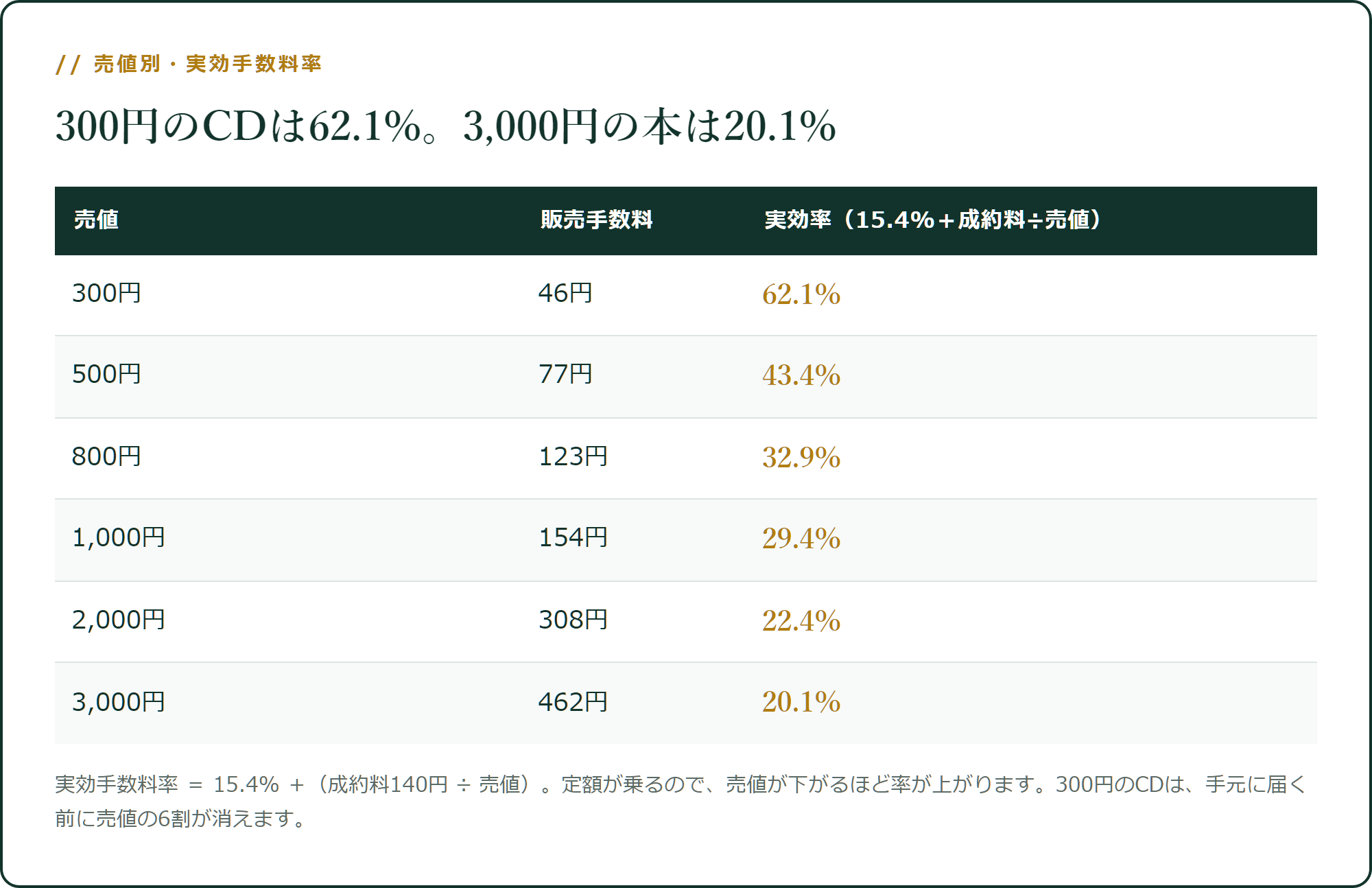Click the 77円 fee cell
1372x888 pixels.
(565, 374)
